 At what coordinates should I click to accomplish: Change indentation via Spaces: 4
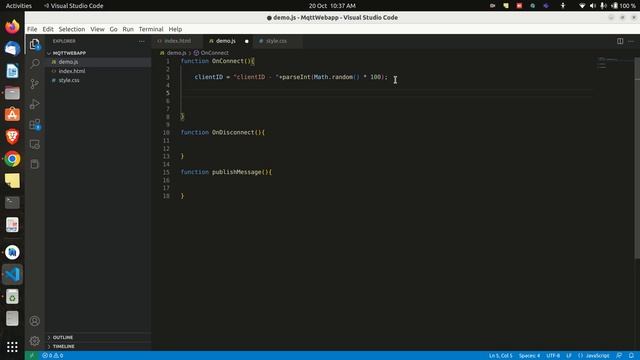tap(529, 356)
